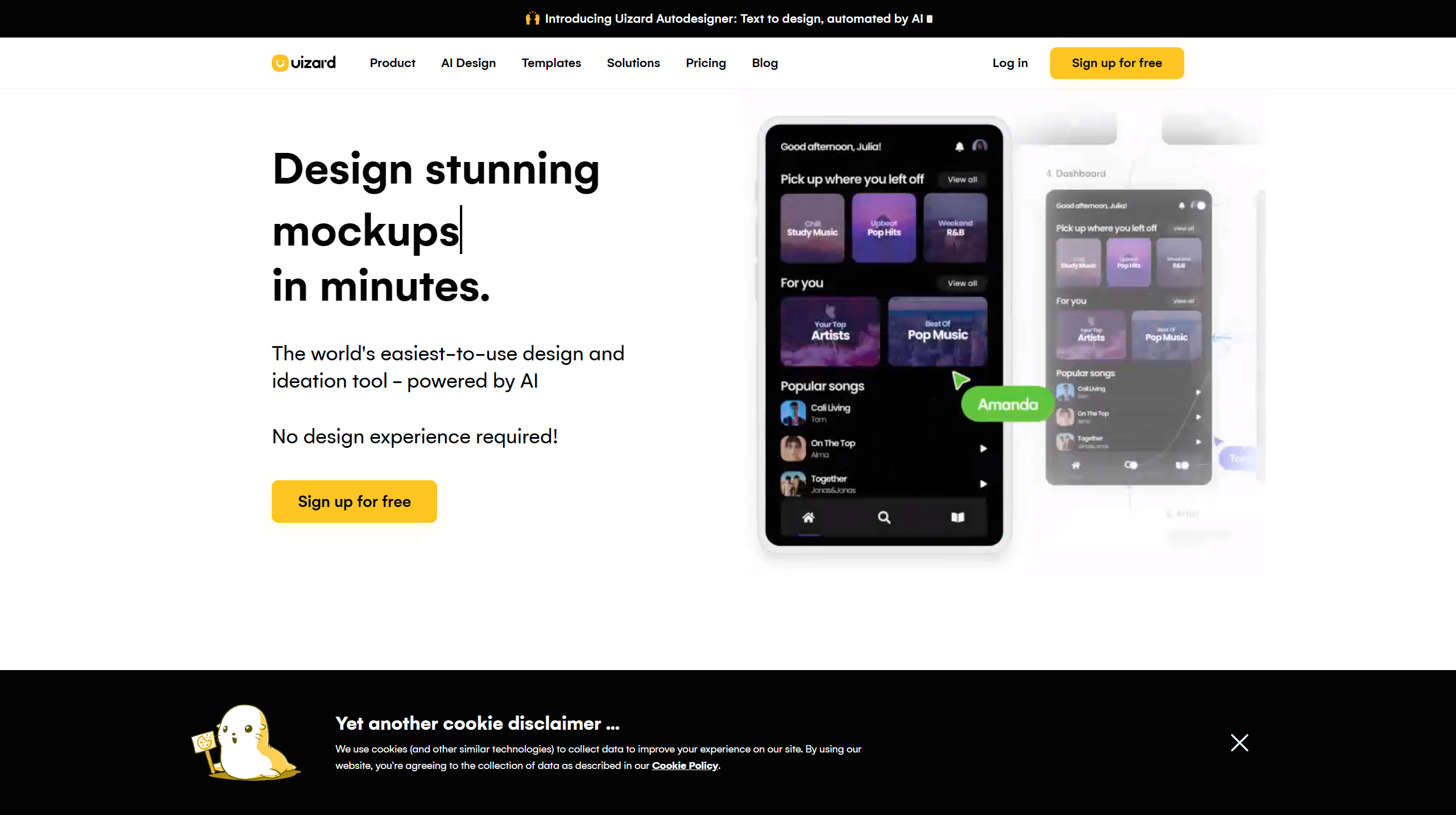Expand the Solutions navigation menu

click(x=633, y=63)
